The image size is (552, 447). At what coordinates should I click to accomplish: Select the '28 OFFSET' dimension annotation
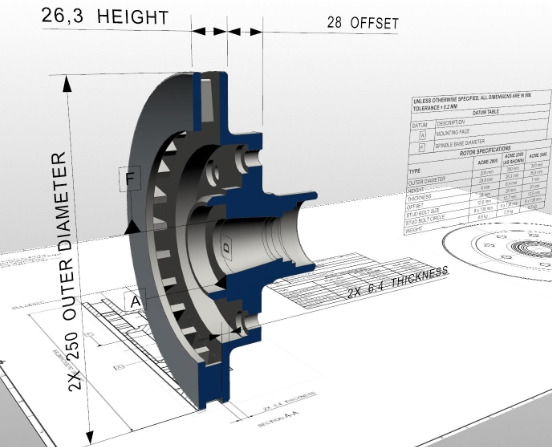click(x=363, y=23)
